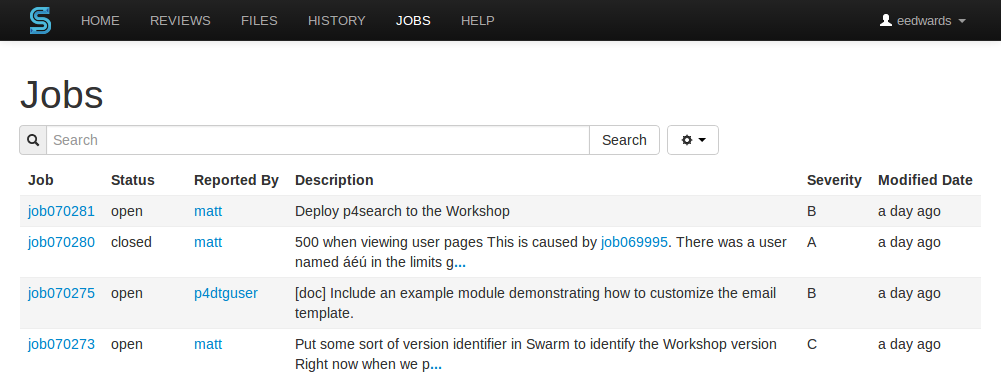Open job070275 link
The image size is (1001, 379).
tap(61, 294)
